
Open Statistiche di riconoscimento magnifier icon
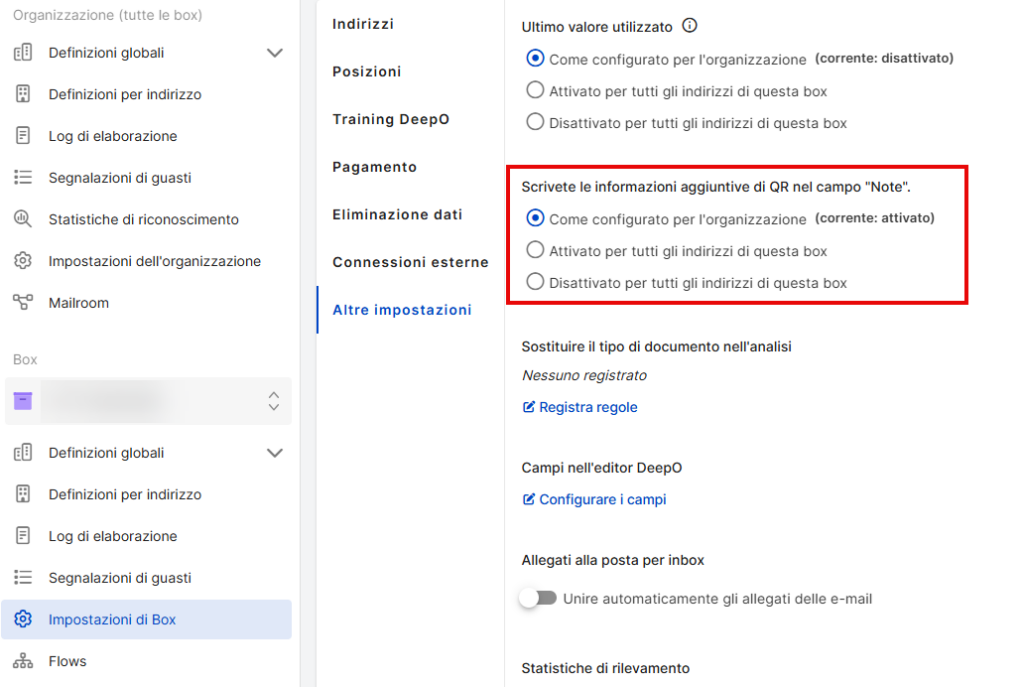pos(23,219)
